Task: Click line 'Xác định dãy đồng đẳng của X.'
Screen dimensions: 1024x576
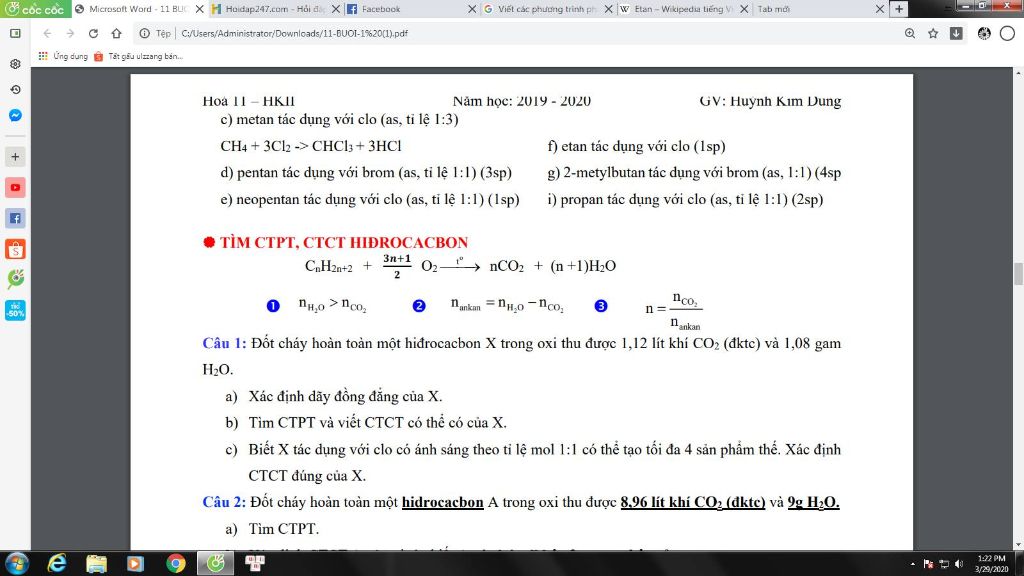Action: 345,396
